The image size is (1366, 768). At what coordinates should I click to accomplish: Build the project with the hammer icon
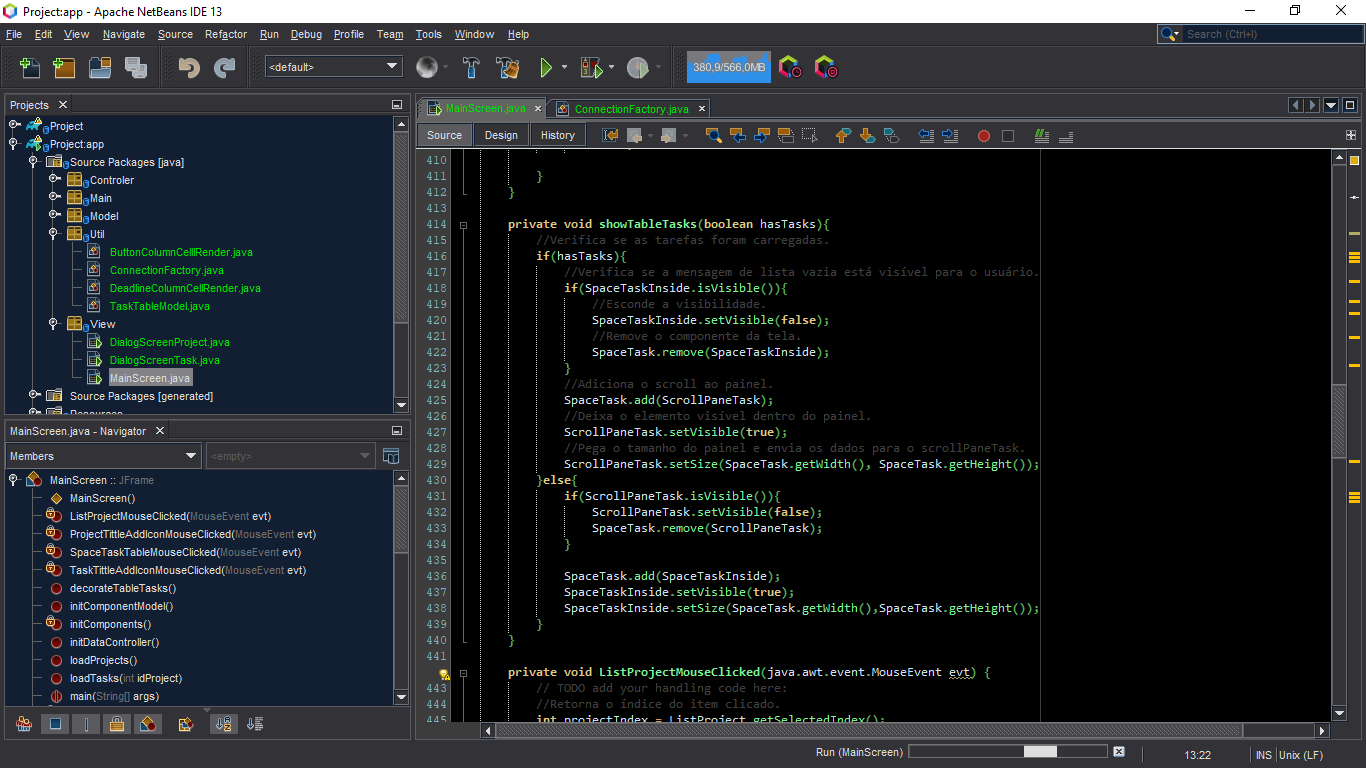tap(470, 67)
